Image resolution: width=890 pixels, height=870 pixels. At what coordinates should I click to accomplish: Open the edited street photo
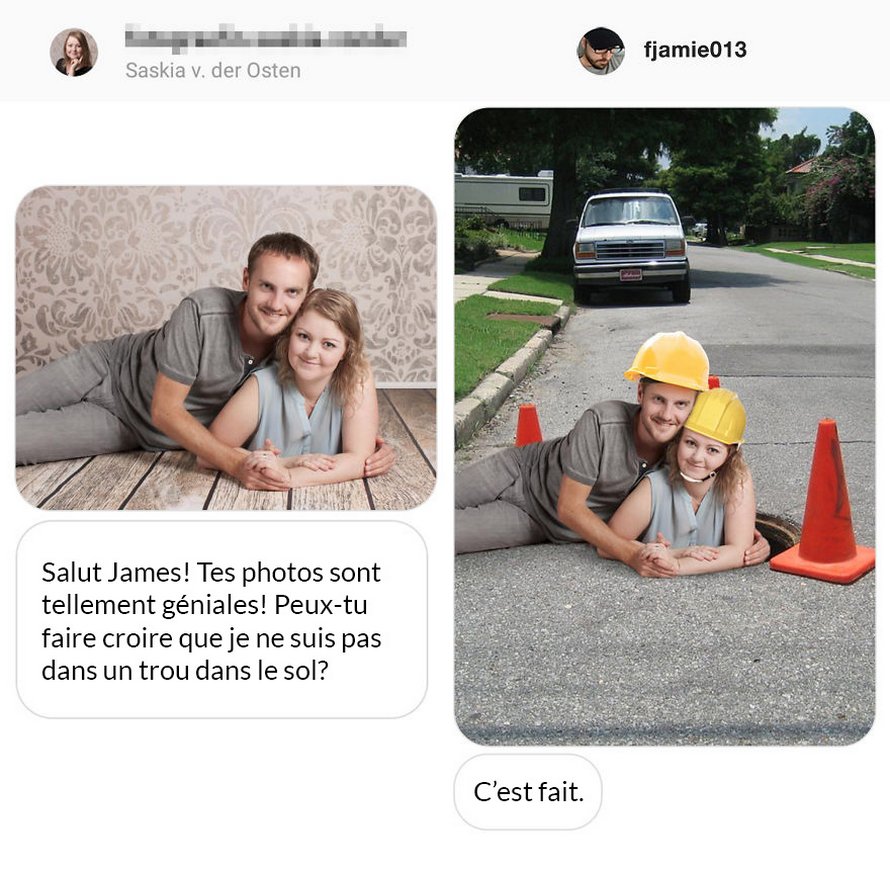click(665, 426)
